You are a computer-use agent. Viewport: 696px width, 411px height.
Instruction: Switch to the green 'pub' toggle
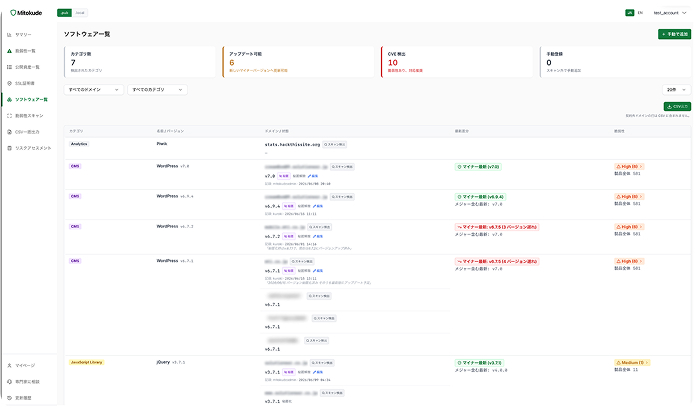(x=64, y=13)
